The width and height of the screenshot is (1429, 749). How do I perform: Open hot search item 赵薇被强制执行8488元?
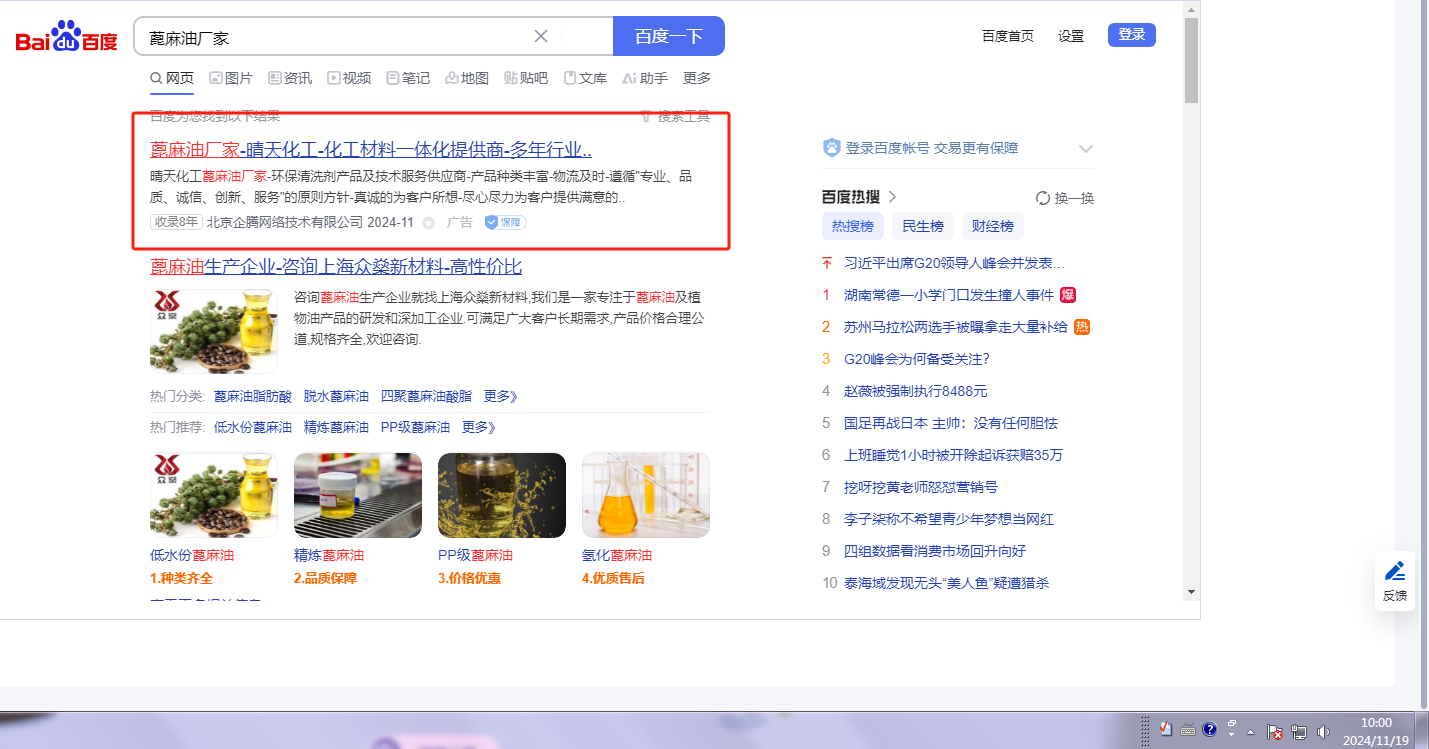(x=916, y=391)
